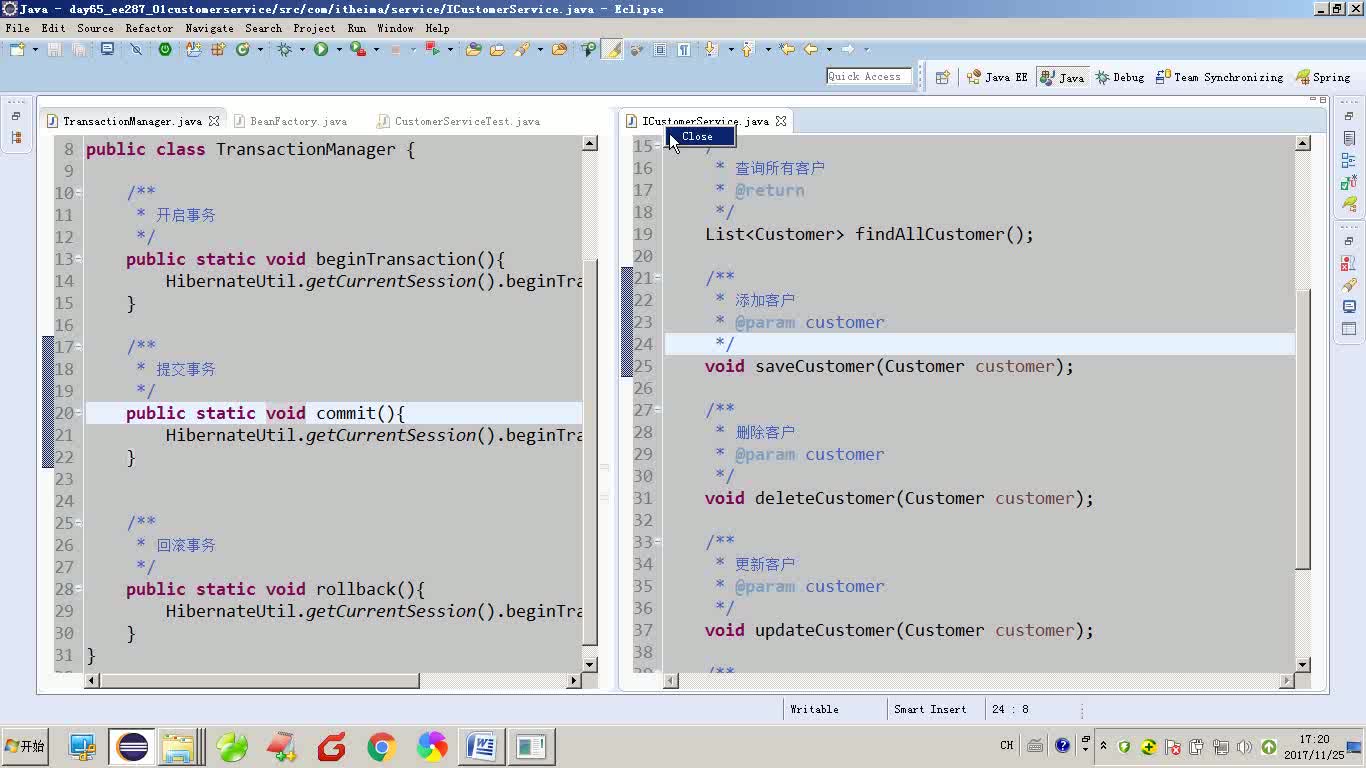
Task: Open the Previous Annotation dropdown arrow
Action: tap(767, 49)
